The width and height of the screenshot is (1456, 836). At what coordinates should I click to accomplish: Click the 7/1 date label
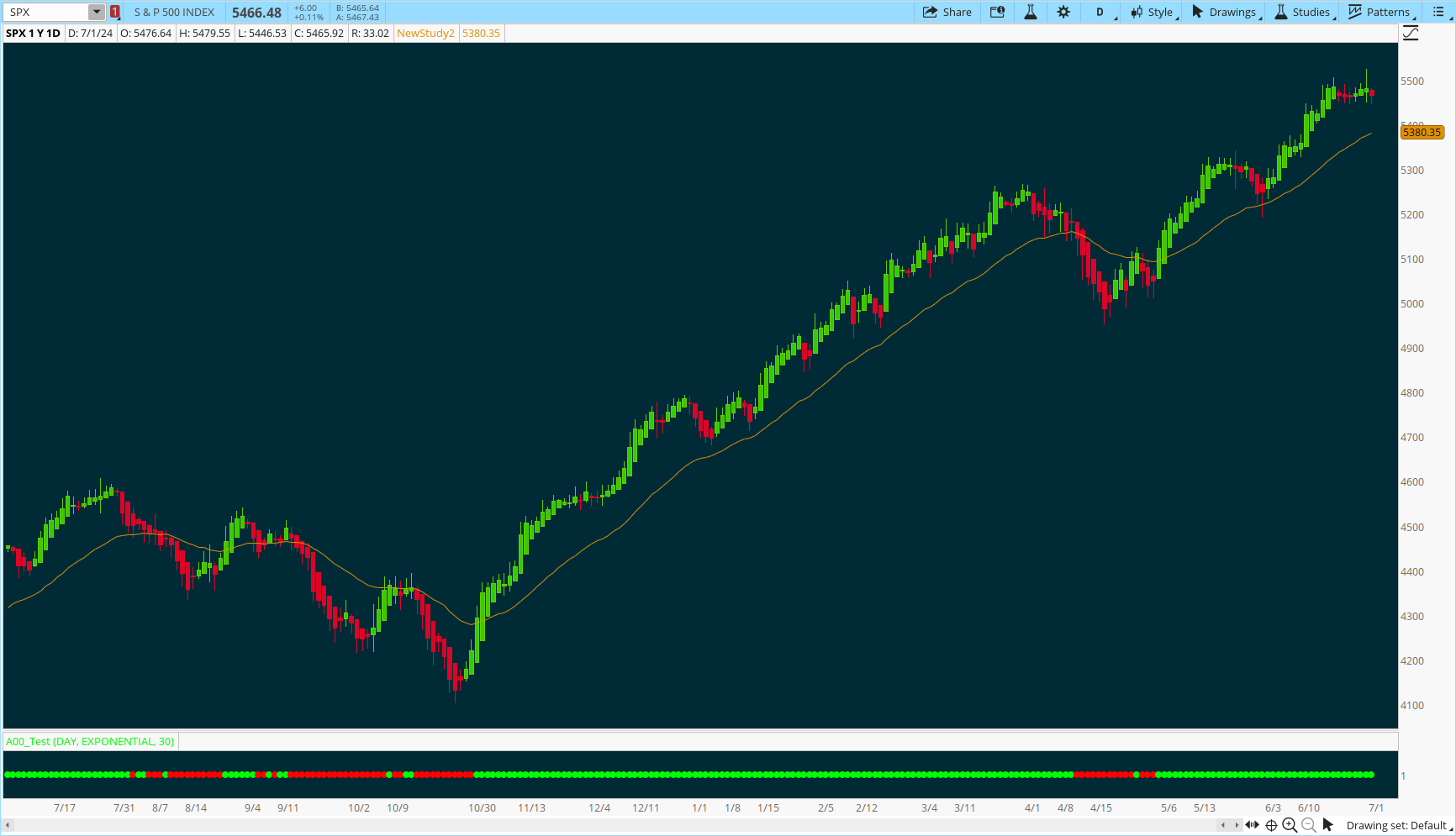[x=1376, y=807]
